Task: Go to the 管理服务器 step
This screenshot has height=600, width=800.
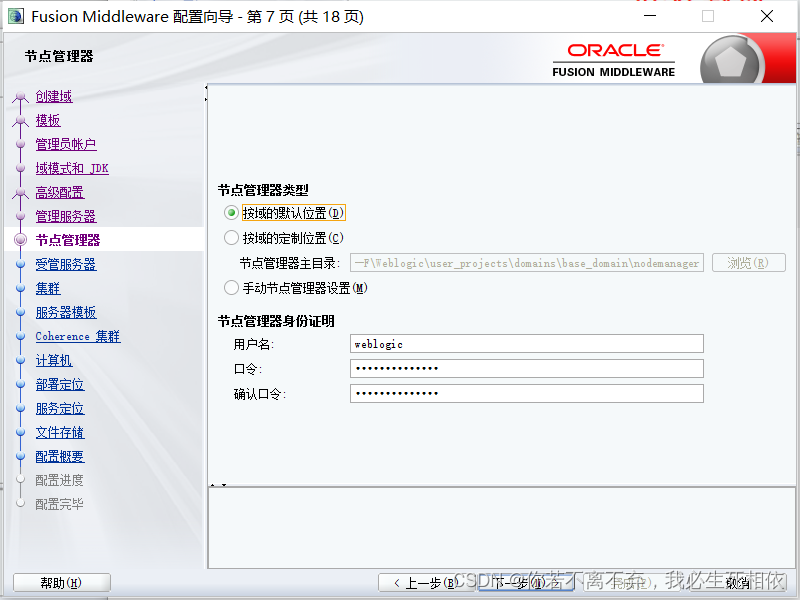Action: coord(66,216)
